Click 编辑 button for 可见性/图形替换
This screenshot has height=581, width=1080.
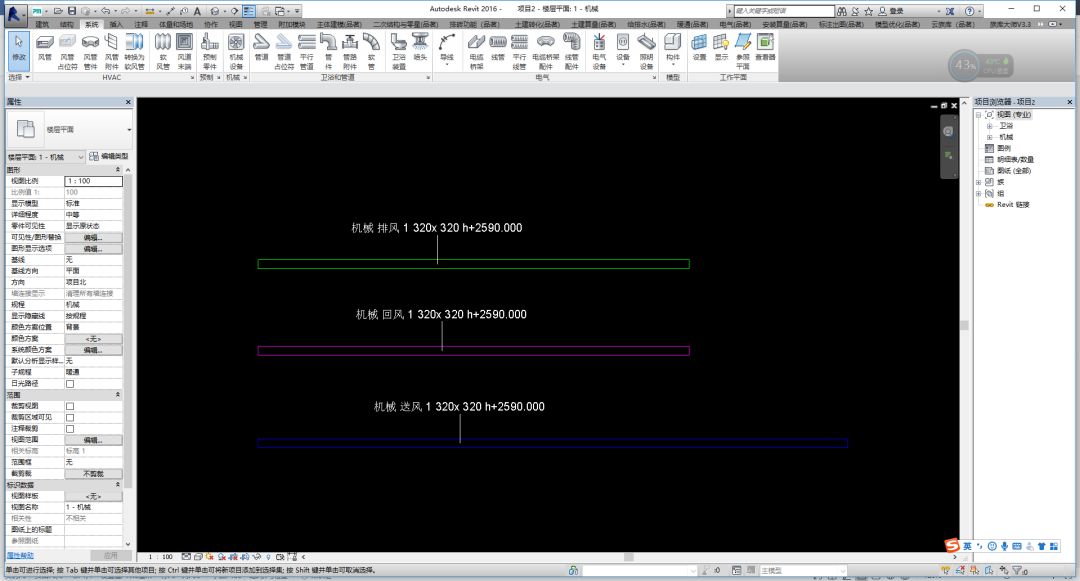coord(93,237)
